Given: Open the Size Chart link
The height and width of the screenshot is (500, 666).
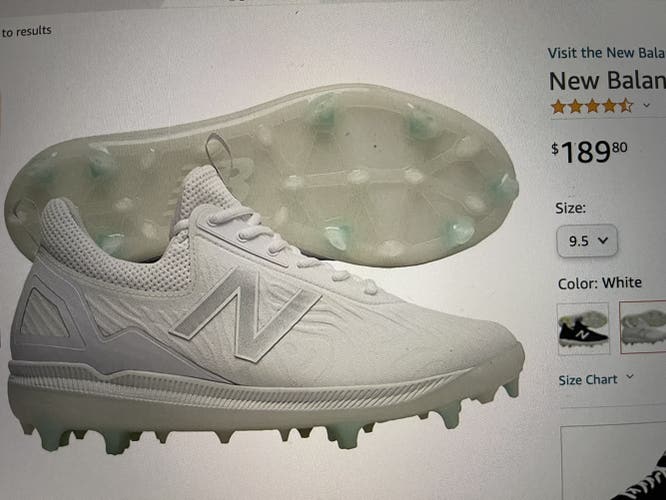Looking at the screenshot, I should (x=588, y=380).
